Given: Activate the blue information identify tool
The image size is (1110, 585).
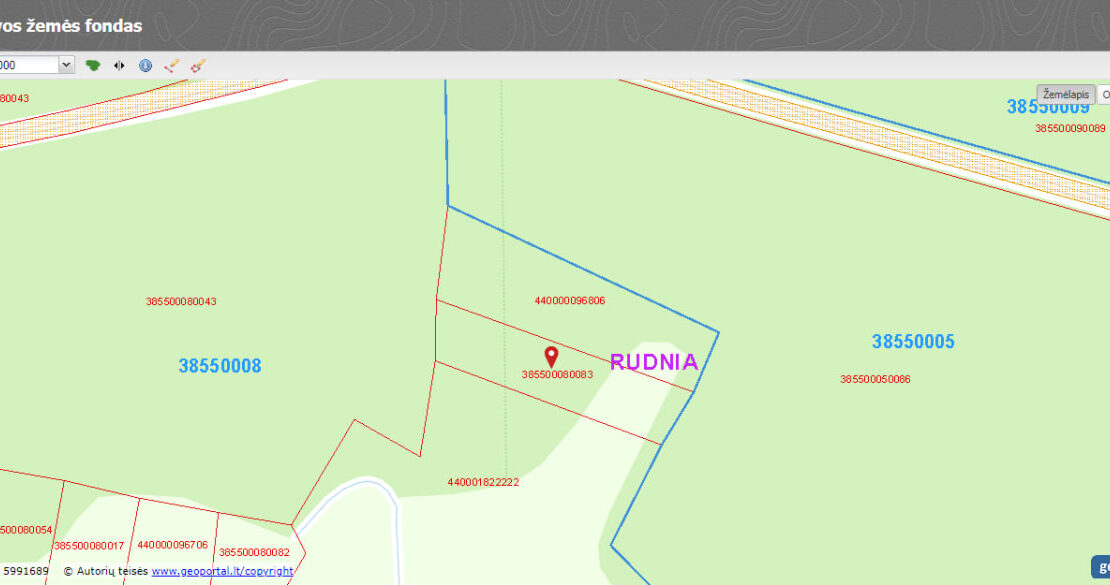Looking at the screenshot, I should pos(145,65).
